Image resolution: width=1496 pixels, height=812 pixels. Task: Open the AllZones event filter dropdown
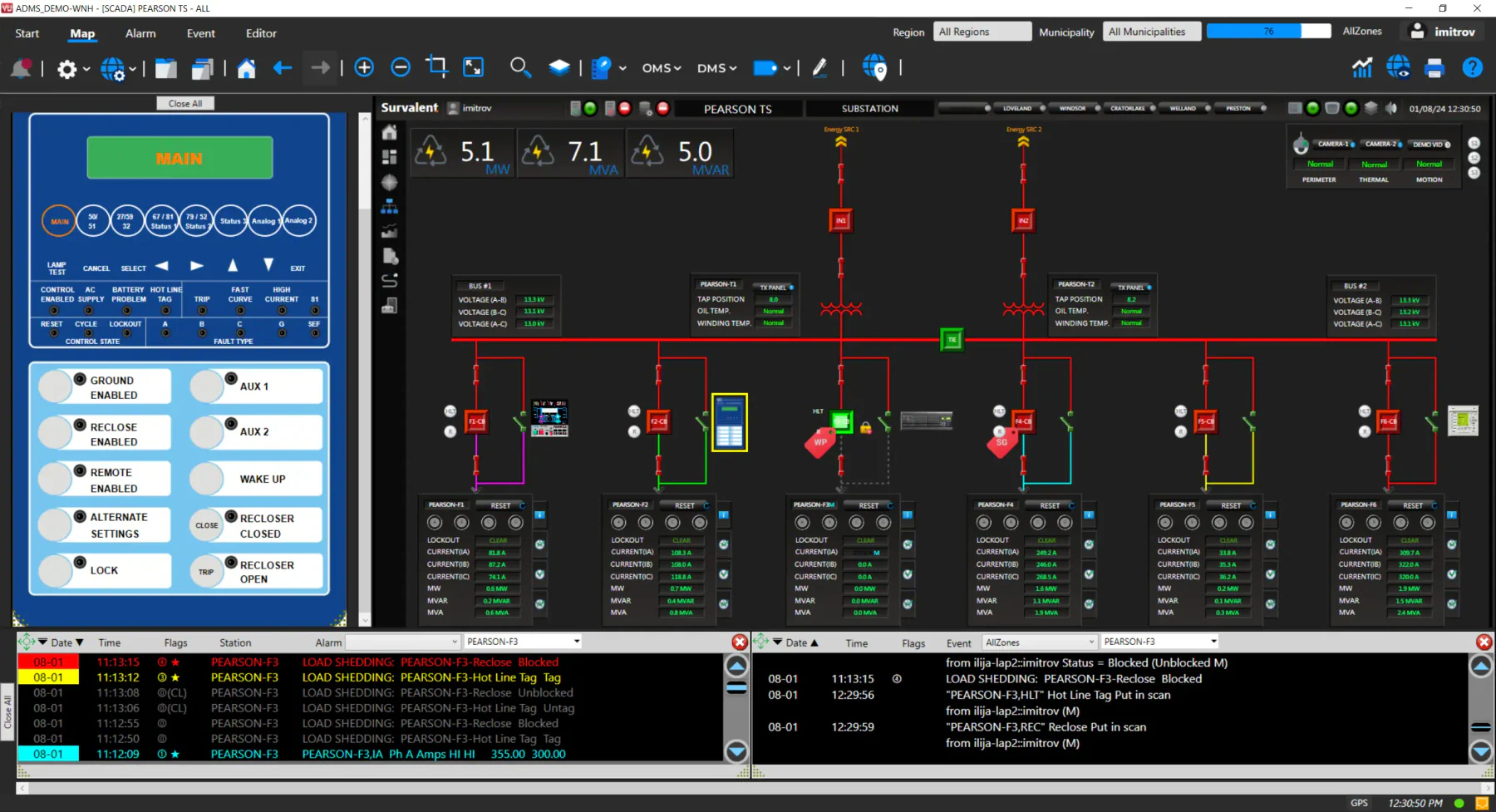pos(1039,642)
